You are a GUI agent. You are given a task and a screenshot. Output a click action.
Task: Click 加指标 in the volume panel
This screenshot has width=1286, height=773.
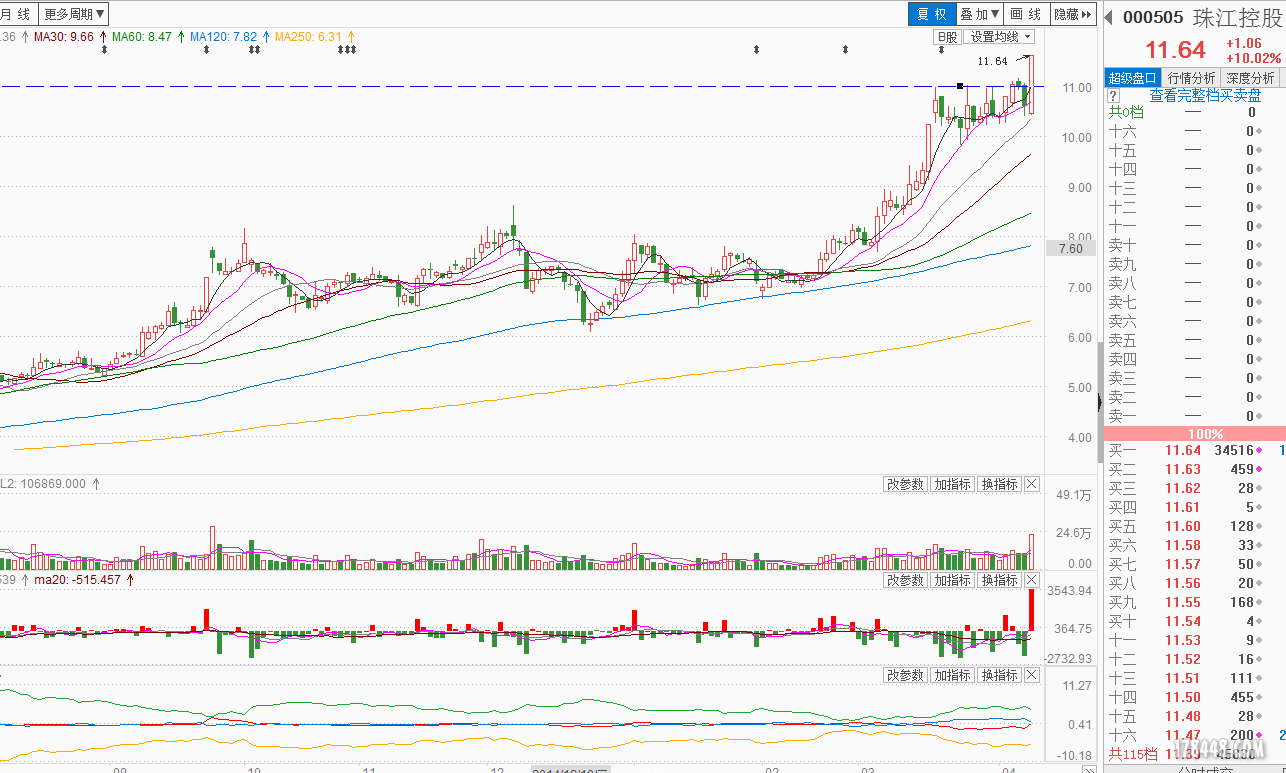[952, 484]
